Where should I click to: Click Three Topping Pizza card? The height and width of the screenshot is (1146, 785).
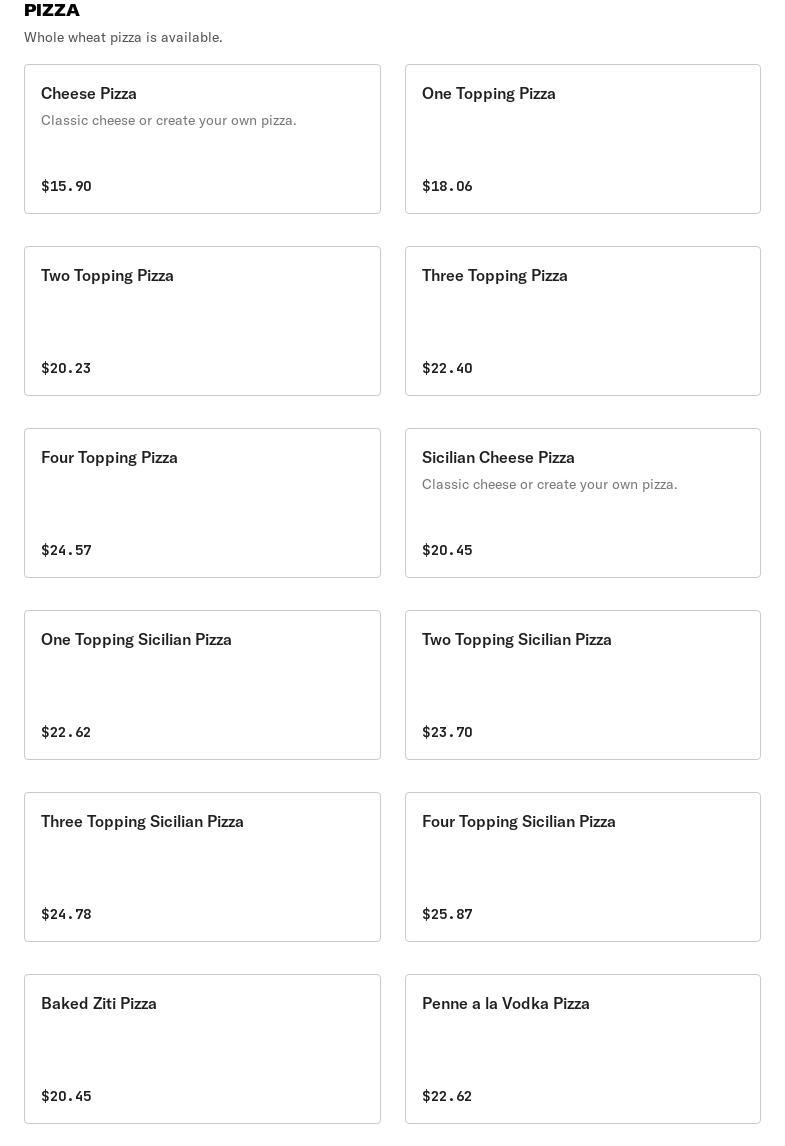[582, 321]
